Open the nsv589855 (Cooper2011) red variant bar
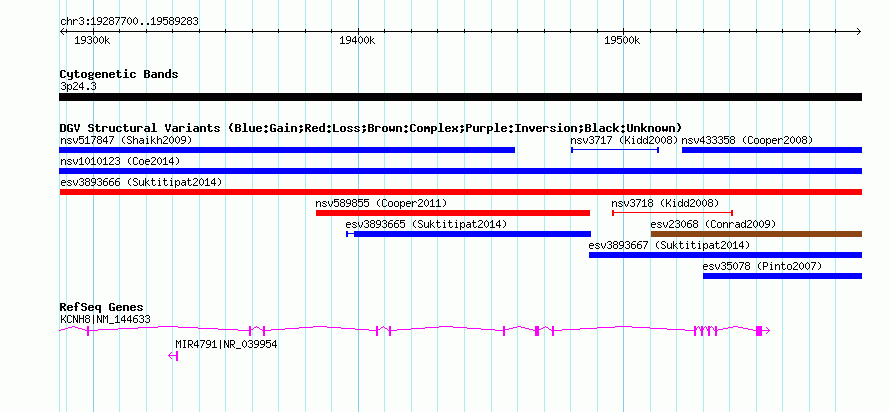This screenshot has height=412, width=890. [x=453, y=213]
